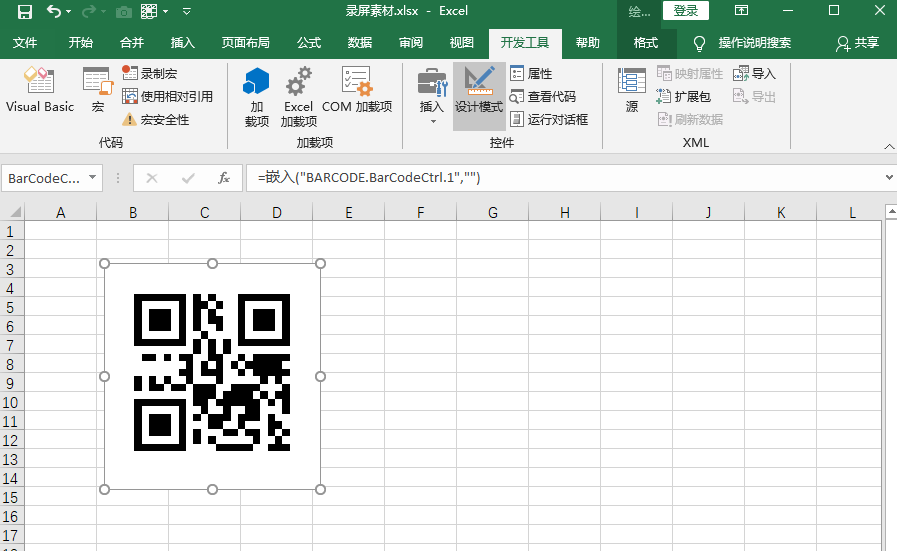
Task: Switch to the 帮助 tab
Action: click(588, 43)
